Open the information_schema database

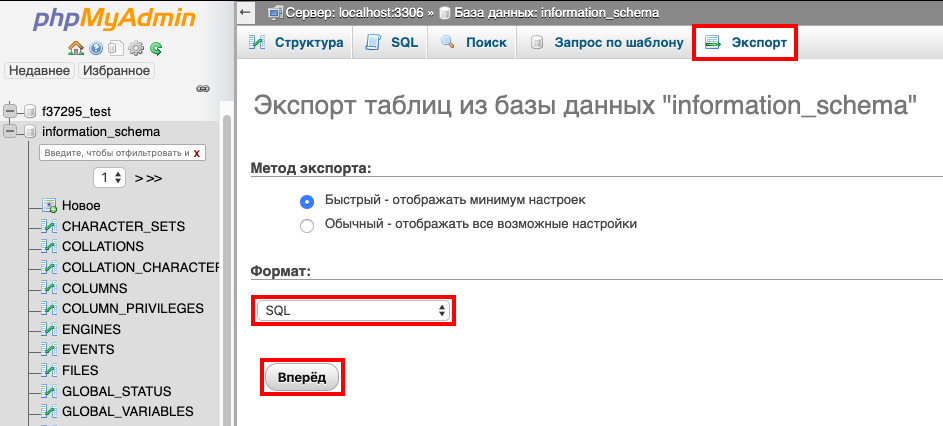coord(101,132)
